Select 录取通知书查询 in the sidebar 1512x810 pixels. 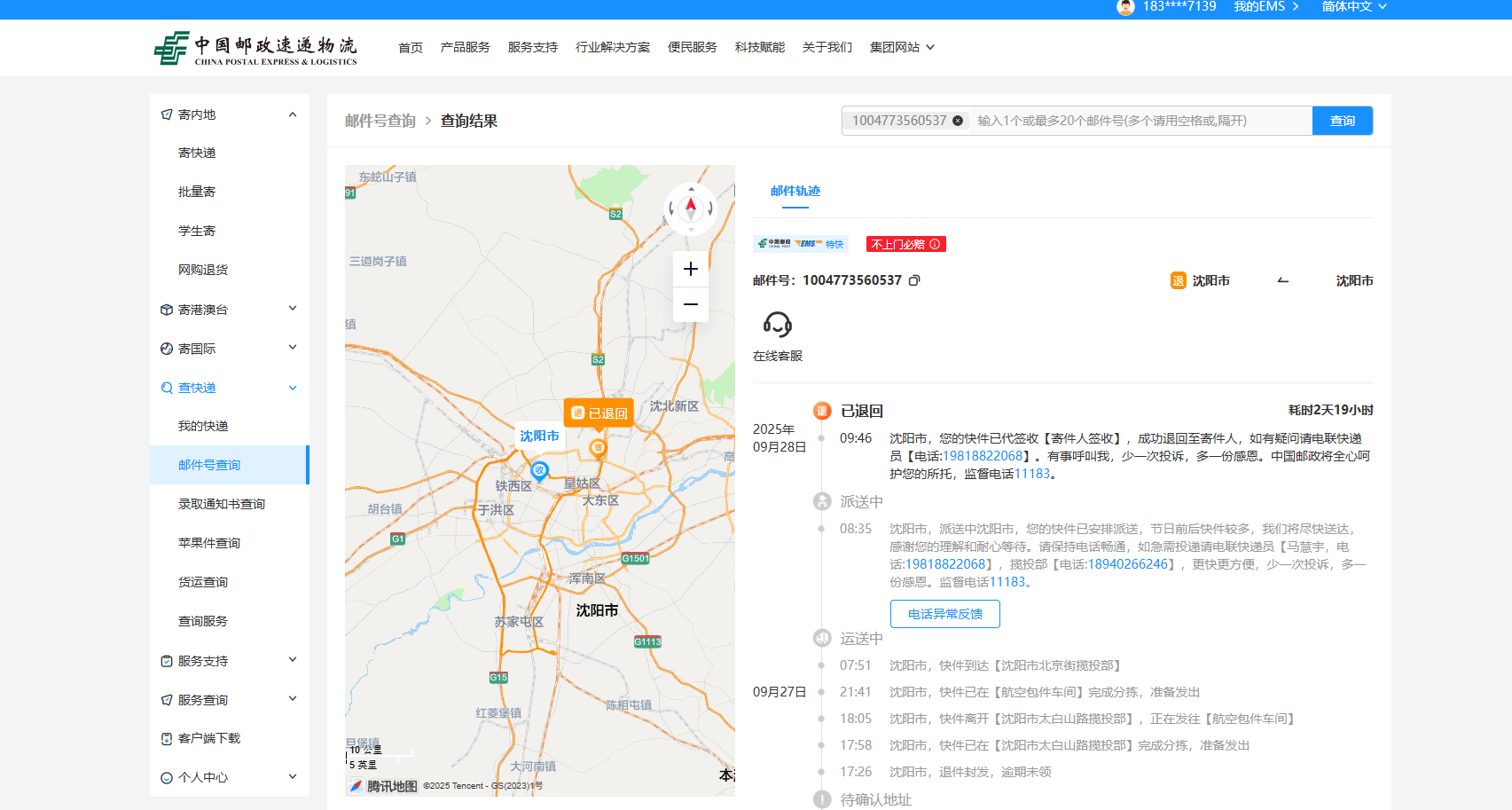222,504
